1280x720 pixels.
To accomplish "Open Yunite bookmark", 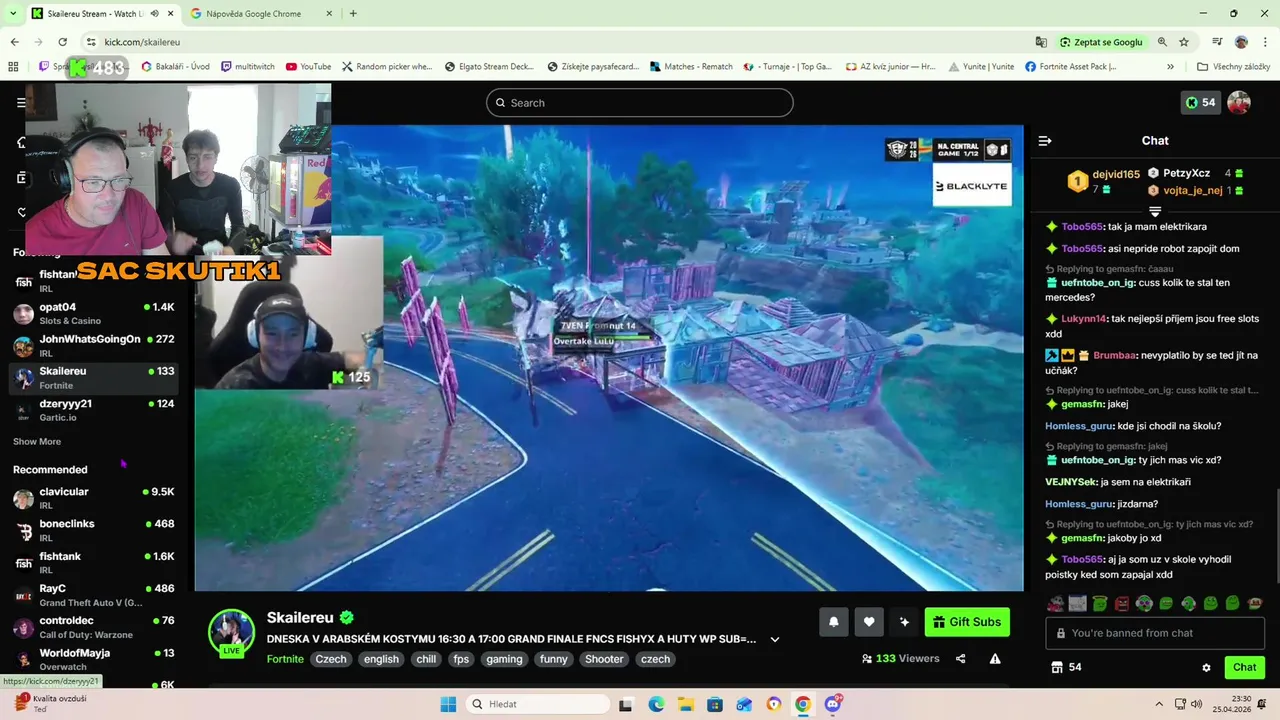I will 981,67.
